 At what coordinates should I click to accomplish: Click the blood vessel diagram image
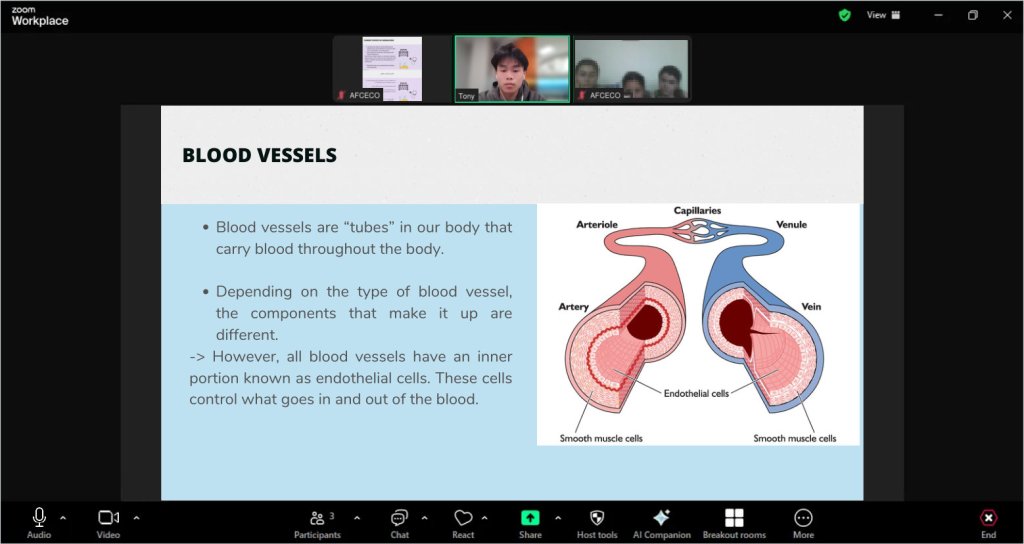697,325
